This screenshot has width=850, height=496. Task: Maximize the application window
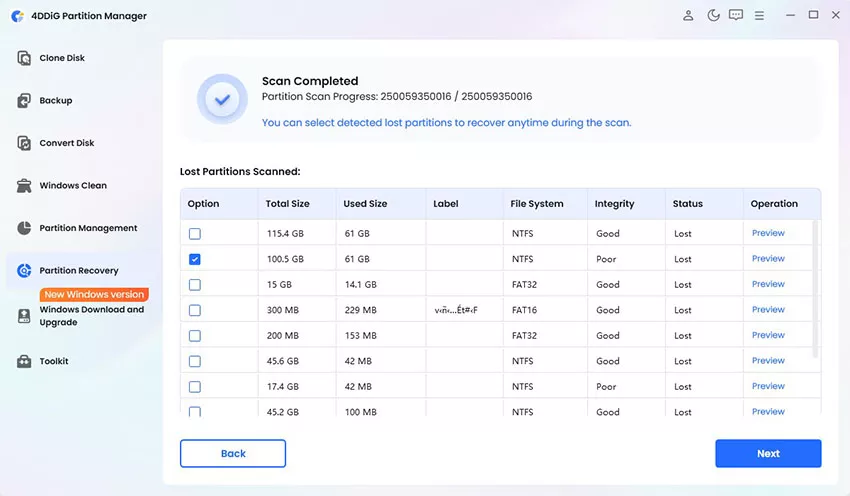tap(813, 15)
